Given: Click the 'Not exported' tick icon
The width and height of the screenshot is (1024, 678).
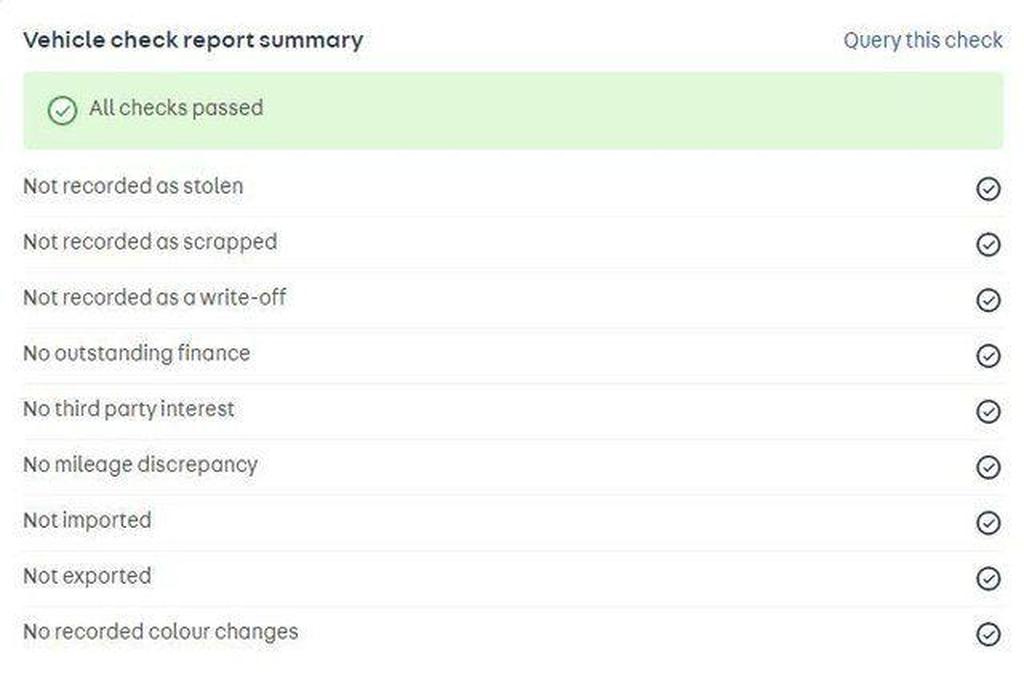Looking at the screenshot, I should (x=988, y=578).
